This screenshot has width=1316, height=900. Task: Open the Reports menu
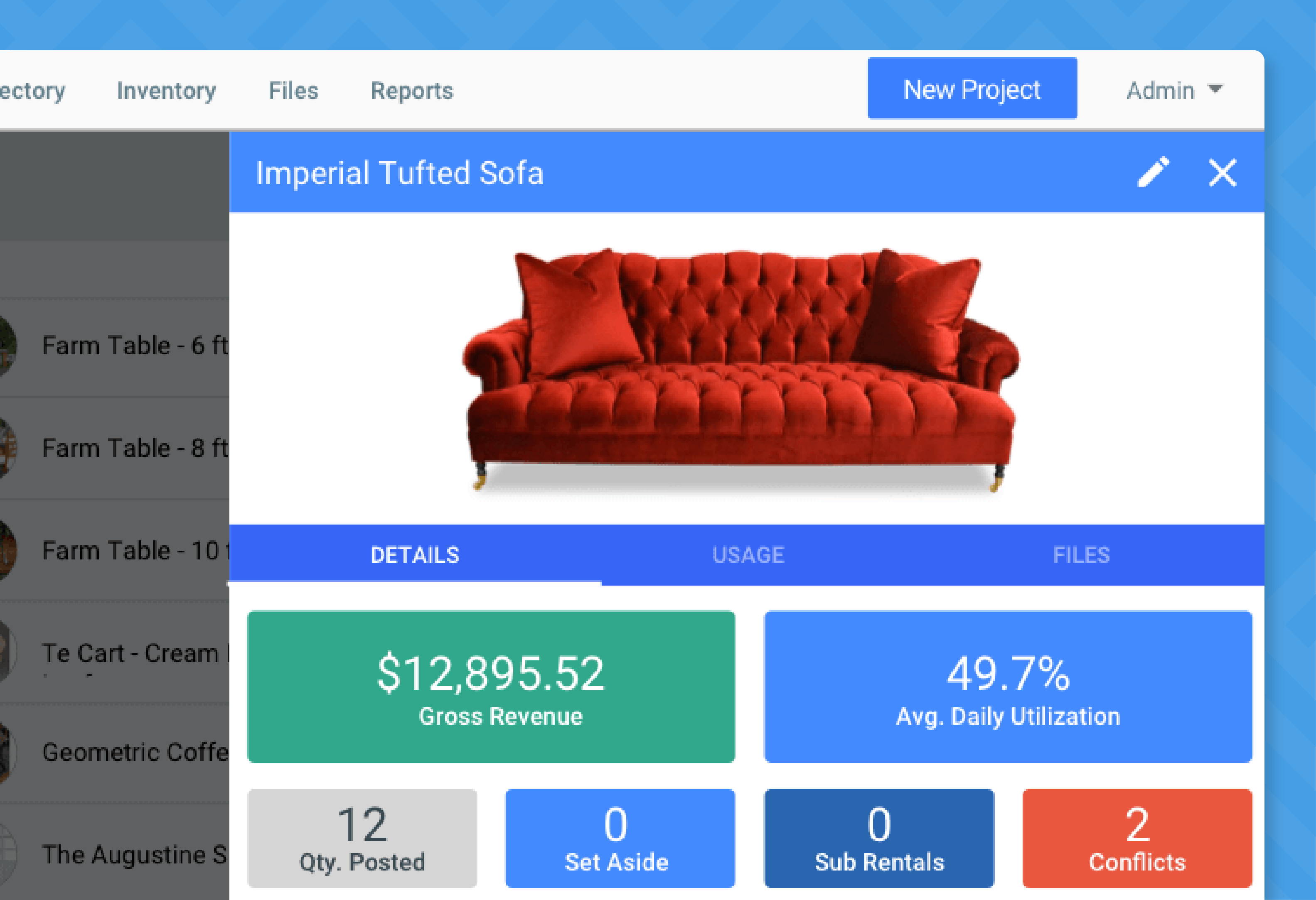412,91
